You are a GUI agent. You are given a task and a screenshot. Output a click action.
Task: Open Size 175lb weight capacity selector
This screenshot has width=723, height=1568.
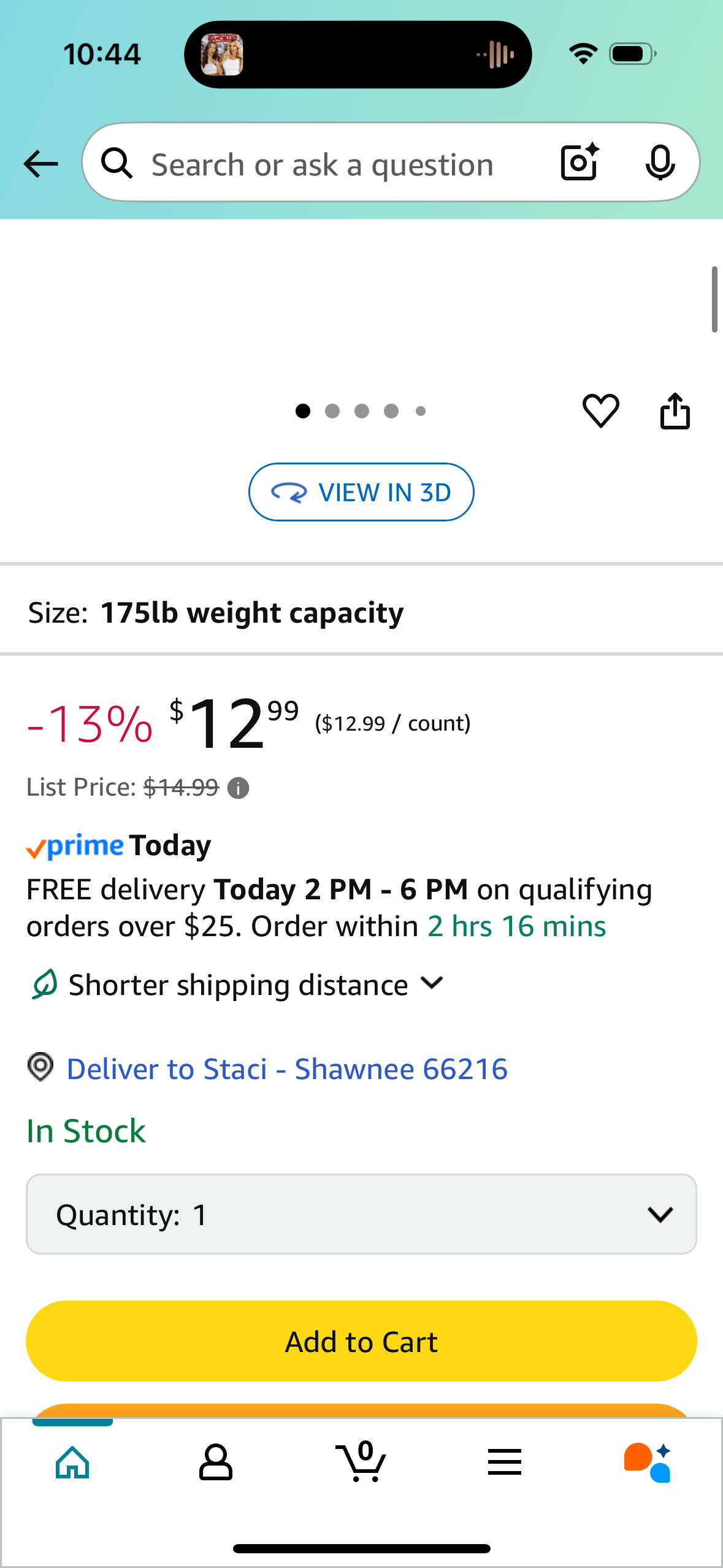(361, 612)
